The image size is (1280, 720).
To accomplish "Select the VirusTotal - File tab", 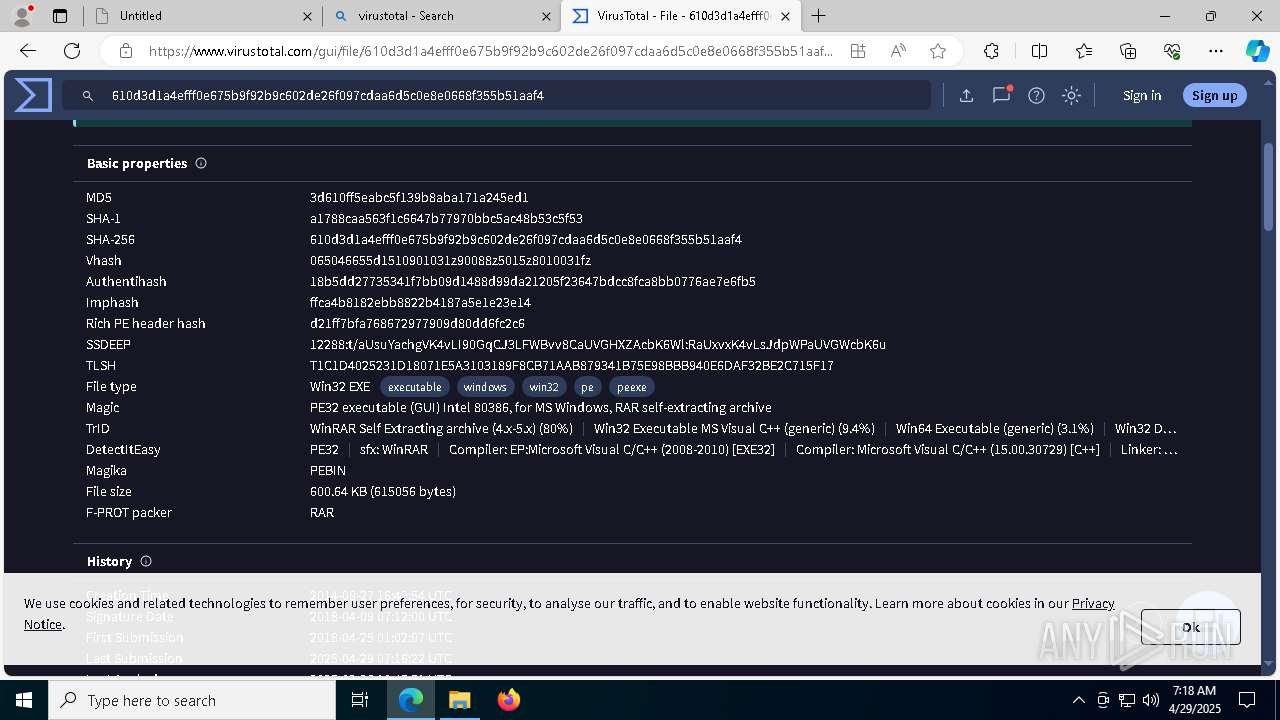I will pyautogui.click(x=682, y=16).
